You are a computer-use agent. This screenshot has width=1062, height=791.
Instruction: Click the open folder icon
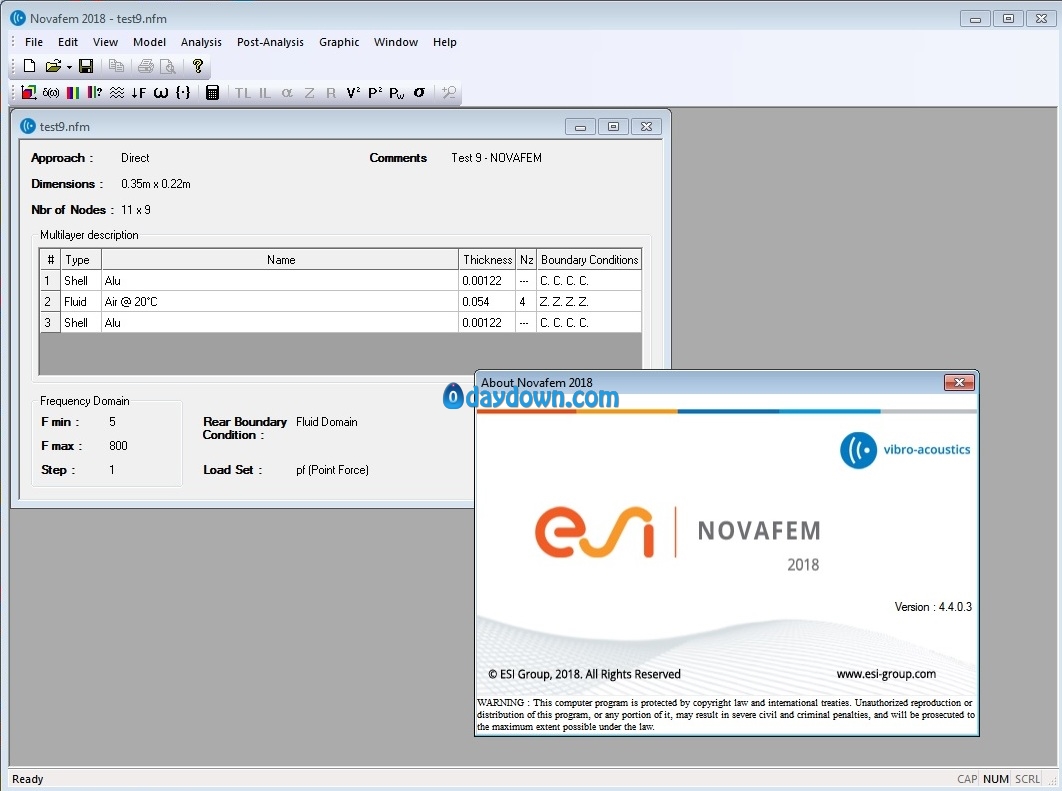tap(52, 66)
